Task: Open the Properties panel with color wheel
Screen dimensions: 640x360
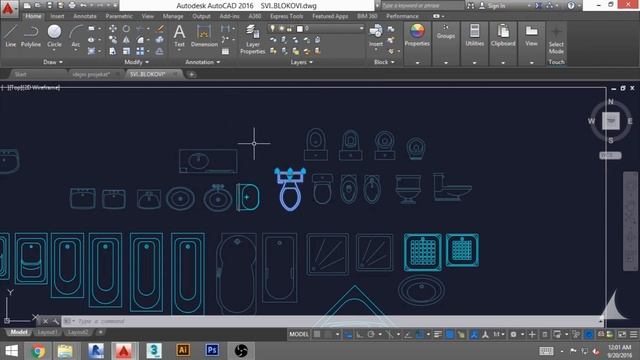Action: (417, 36)
